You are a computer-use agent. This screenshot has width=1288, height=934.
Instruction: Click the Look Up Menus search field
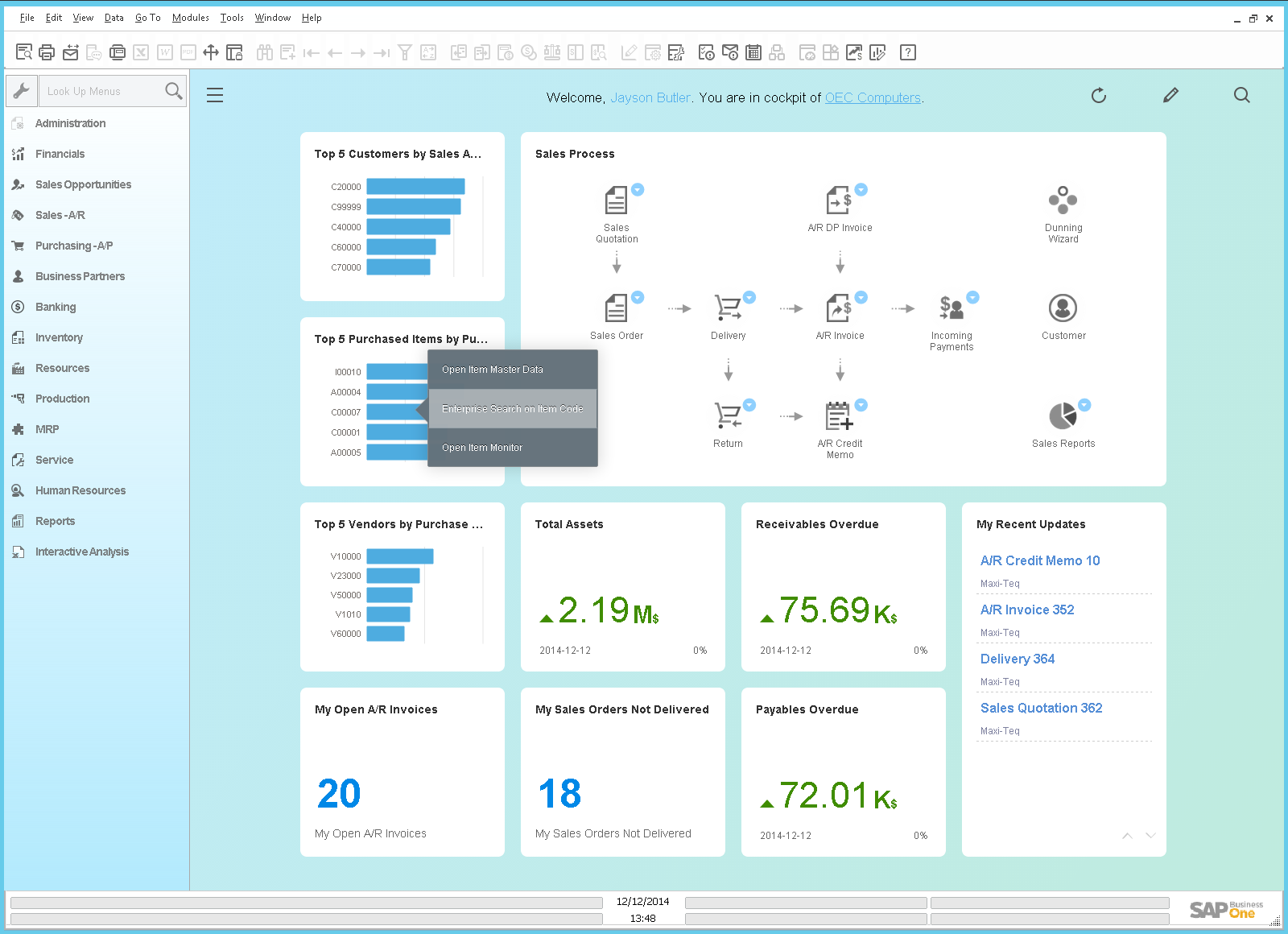pos(101,91)
